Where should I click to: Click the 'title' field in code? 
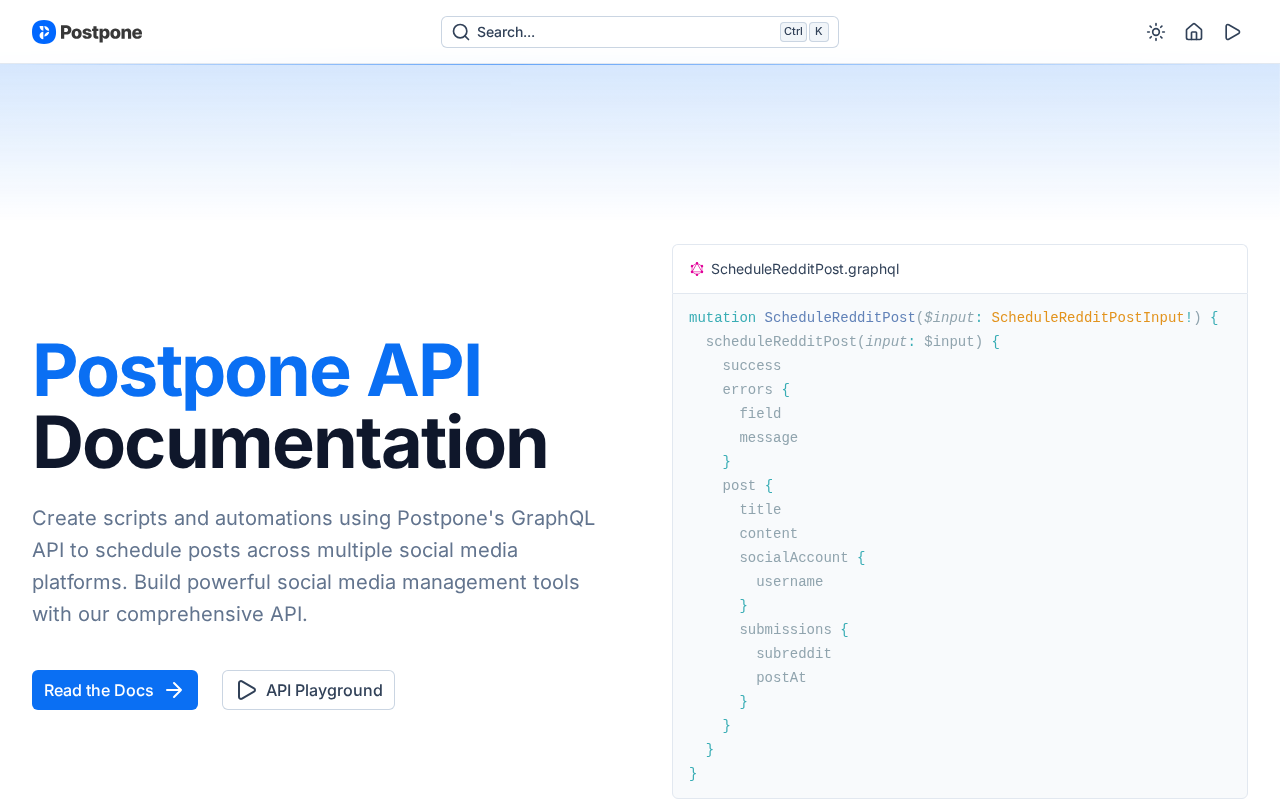760,510
